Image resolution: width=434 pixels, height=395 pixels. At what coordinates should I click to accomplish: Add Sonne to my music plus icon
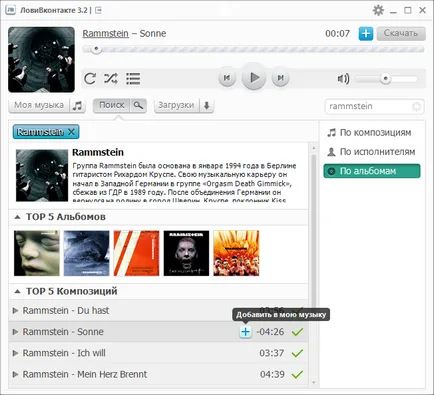click(245, 332)
